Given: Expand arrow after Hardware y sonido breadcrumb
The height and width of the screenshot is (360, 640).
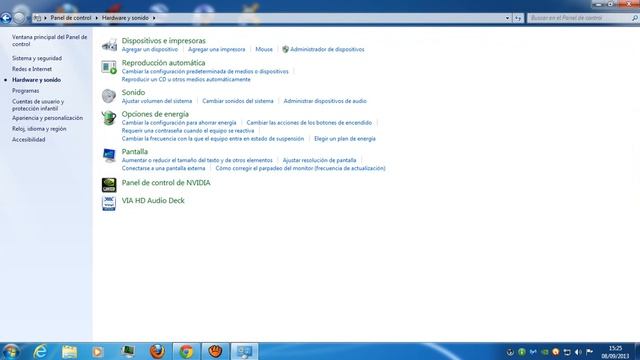Looking at the screenshot, I should click(x=154, y=18).
